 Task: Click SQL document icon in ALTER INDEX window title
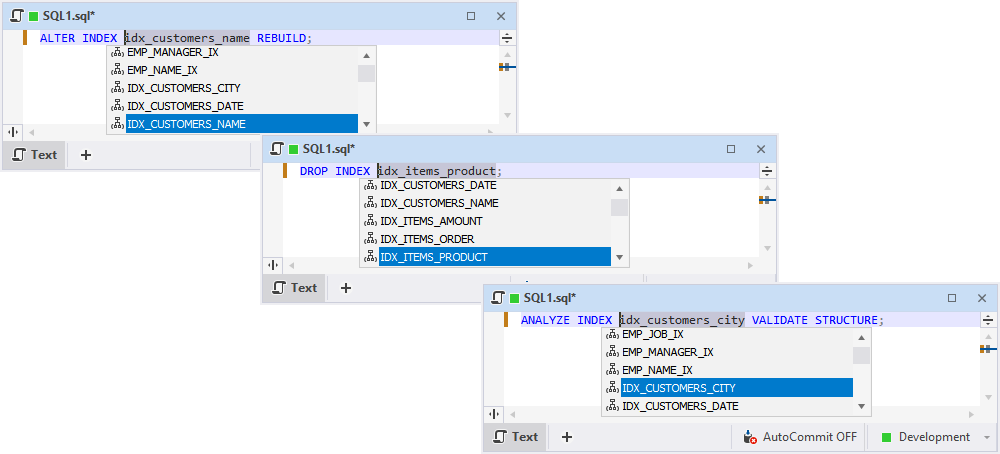[17, 16]
